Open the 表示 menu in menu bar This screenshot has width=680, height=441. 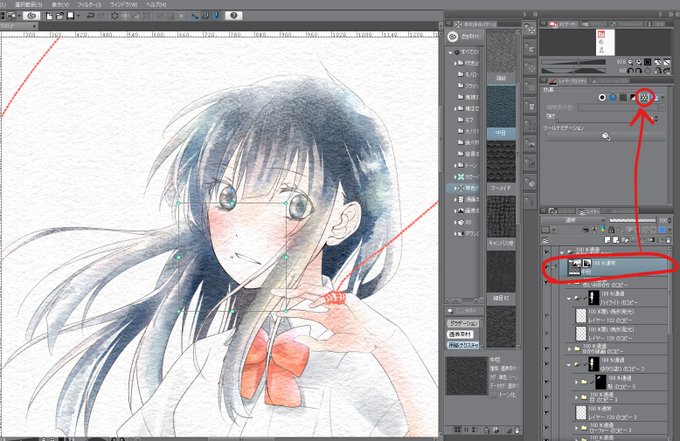(60, 4)
